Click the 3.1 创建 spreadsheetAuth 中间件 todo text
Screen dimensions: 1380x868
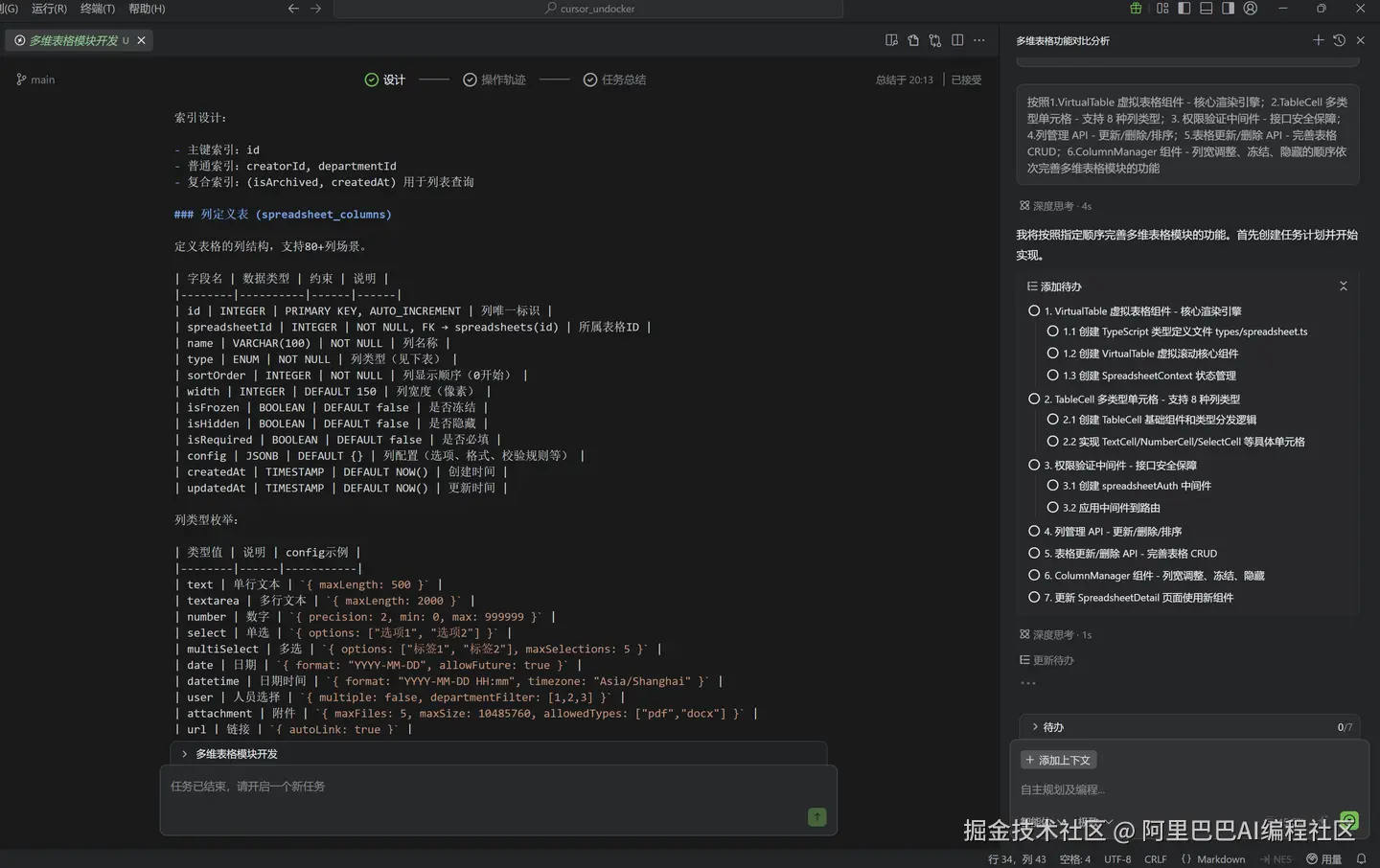1137,486
